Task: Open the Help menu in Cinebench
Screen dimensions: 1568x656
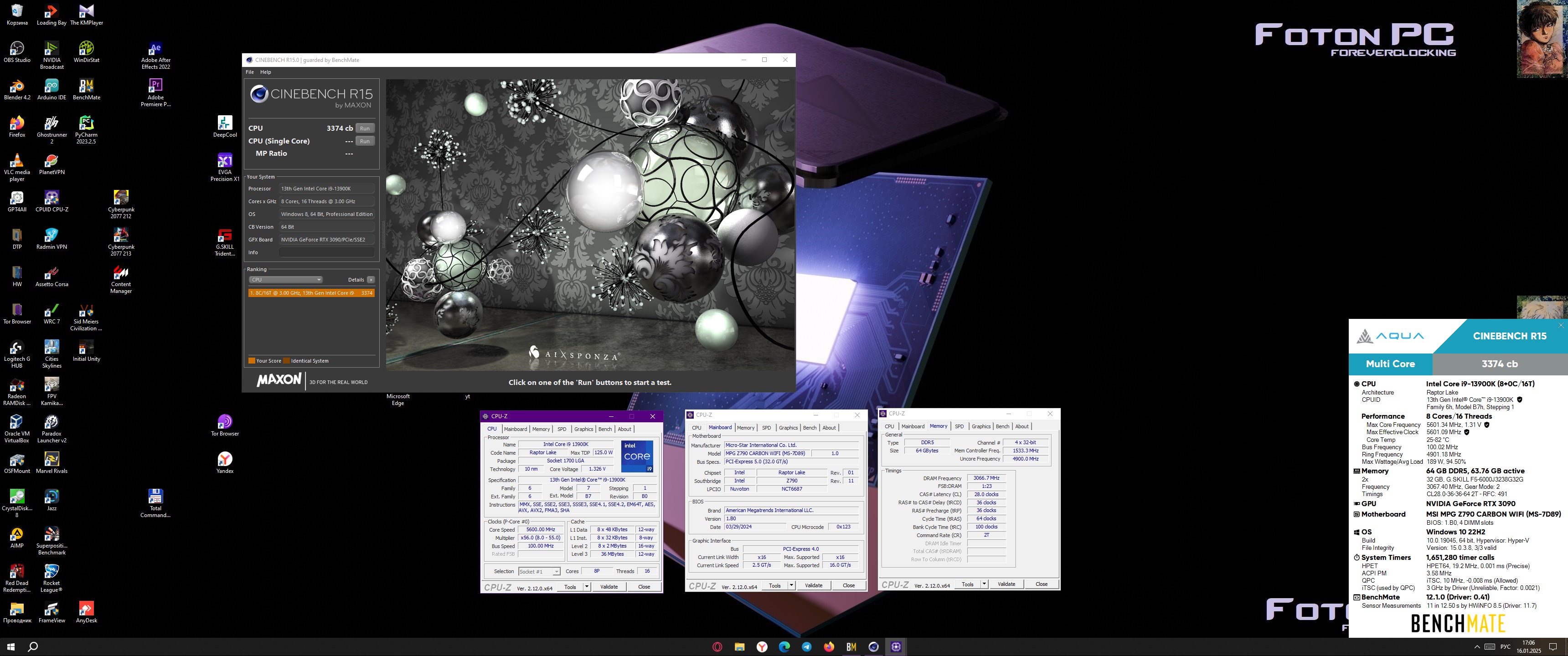Action: (265, 72)
